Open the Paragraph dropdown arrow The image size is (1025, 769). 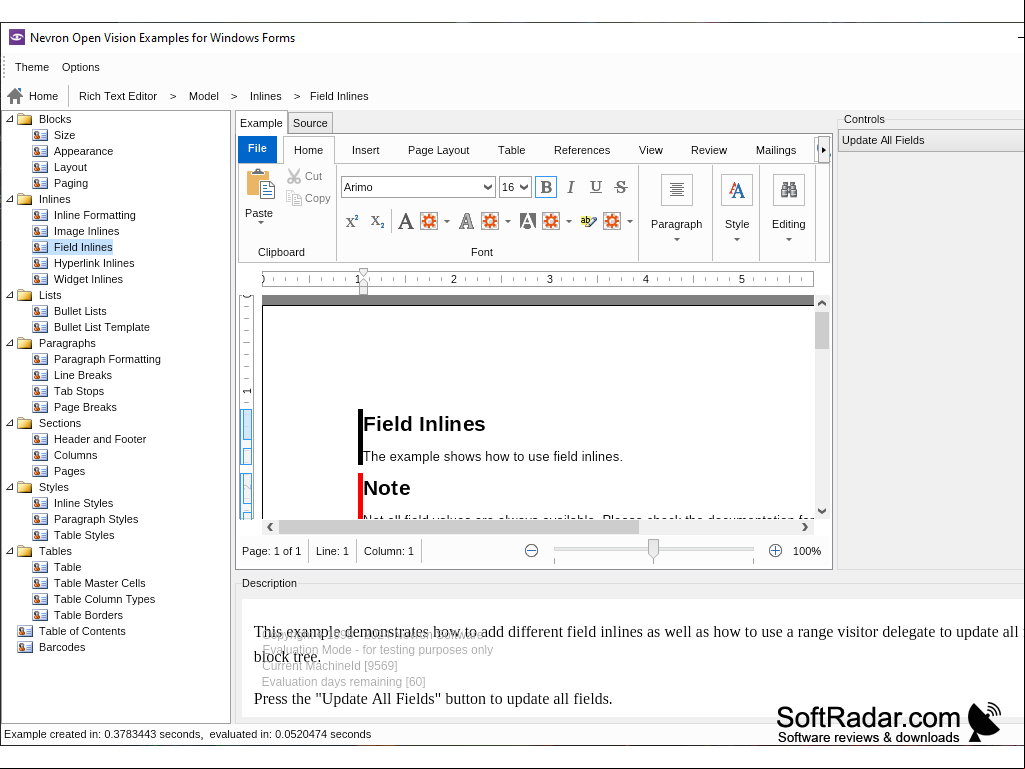click(677, 239)
